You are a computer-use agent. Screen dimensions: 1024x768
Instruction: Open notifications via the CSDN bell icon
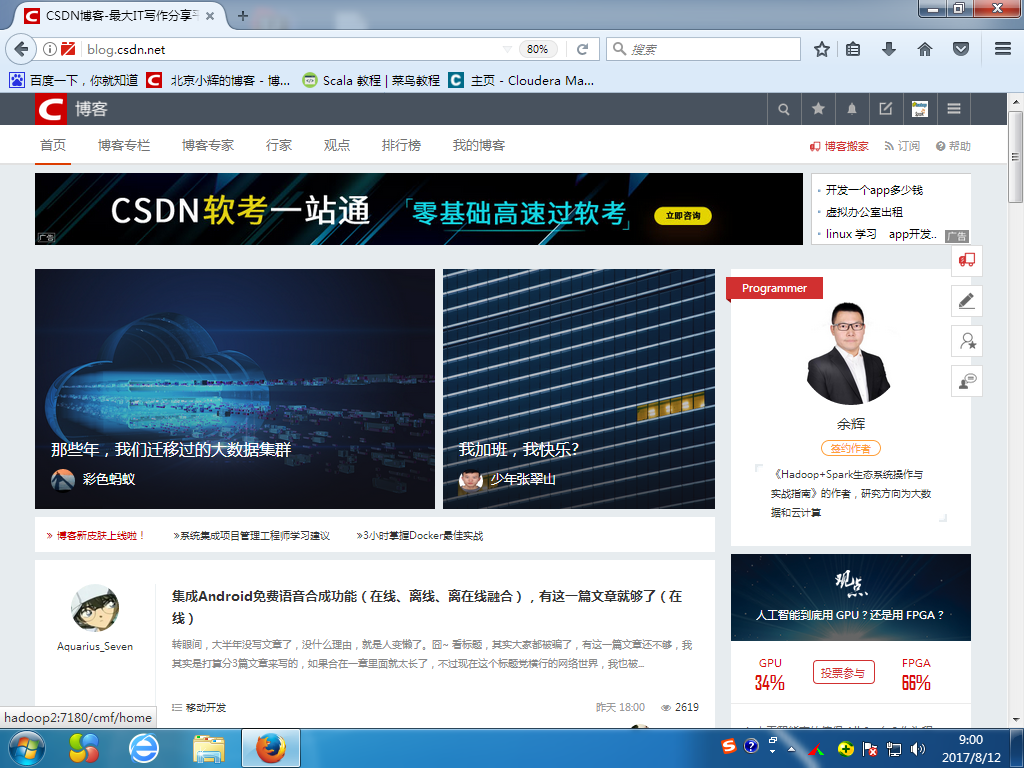[x=852, y=109]
